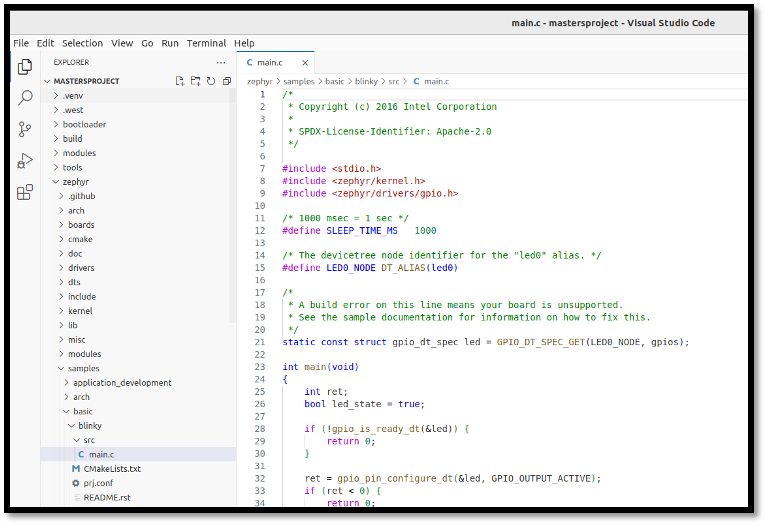Click line number 21 in the gutter
This screenshot has height=526, width=768.
coord(260,342)
